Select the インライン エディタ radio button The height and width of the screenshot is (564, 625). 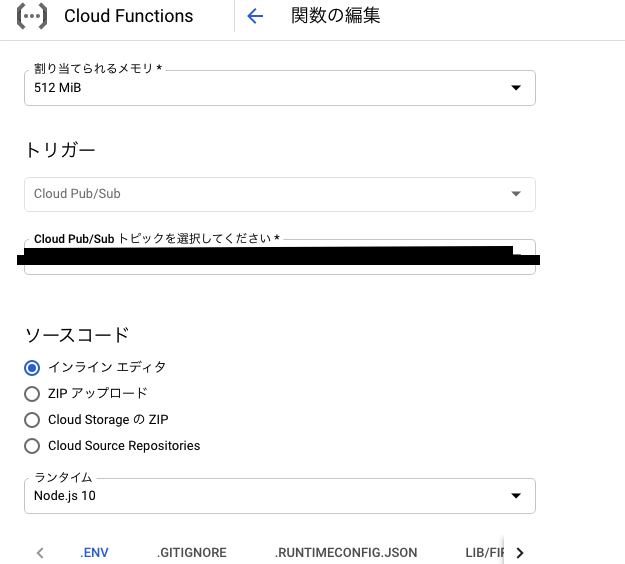pos(32,367)
